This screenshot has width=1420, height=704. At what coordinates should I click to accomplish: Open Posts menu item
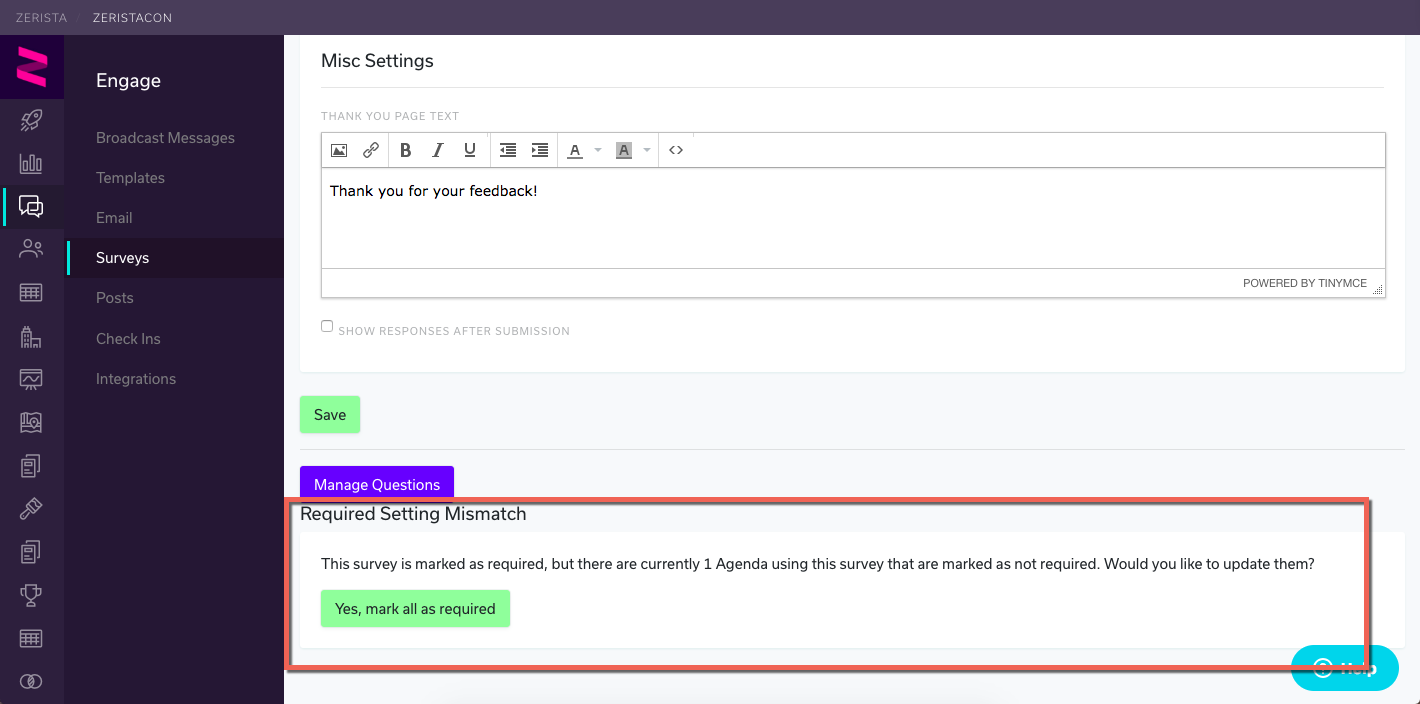(114, 298)
